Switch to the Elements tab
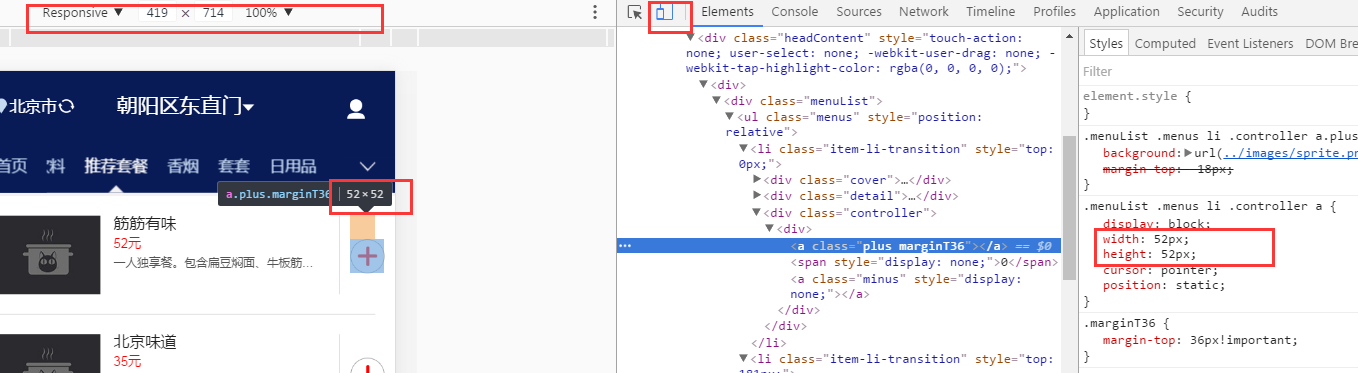Screen dimensions: 1358x373 726,12
